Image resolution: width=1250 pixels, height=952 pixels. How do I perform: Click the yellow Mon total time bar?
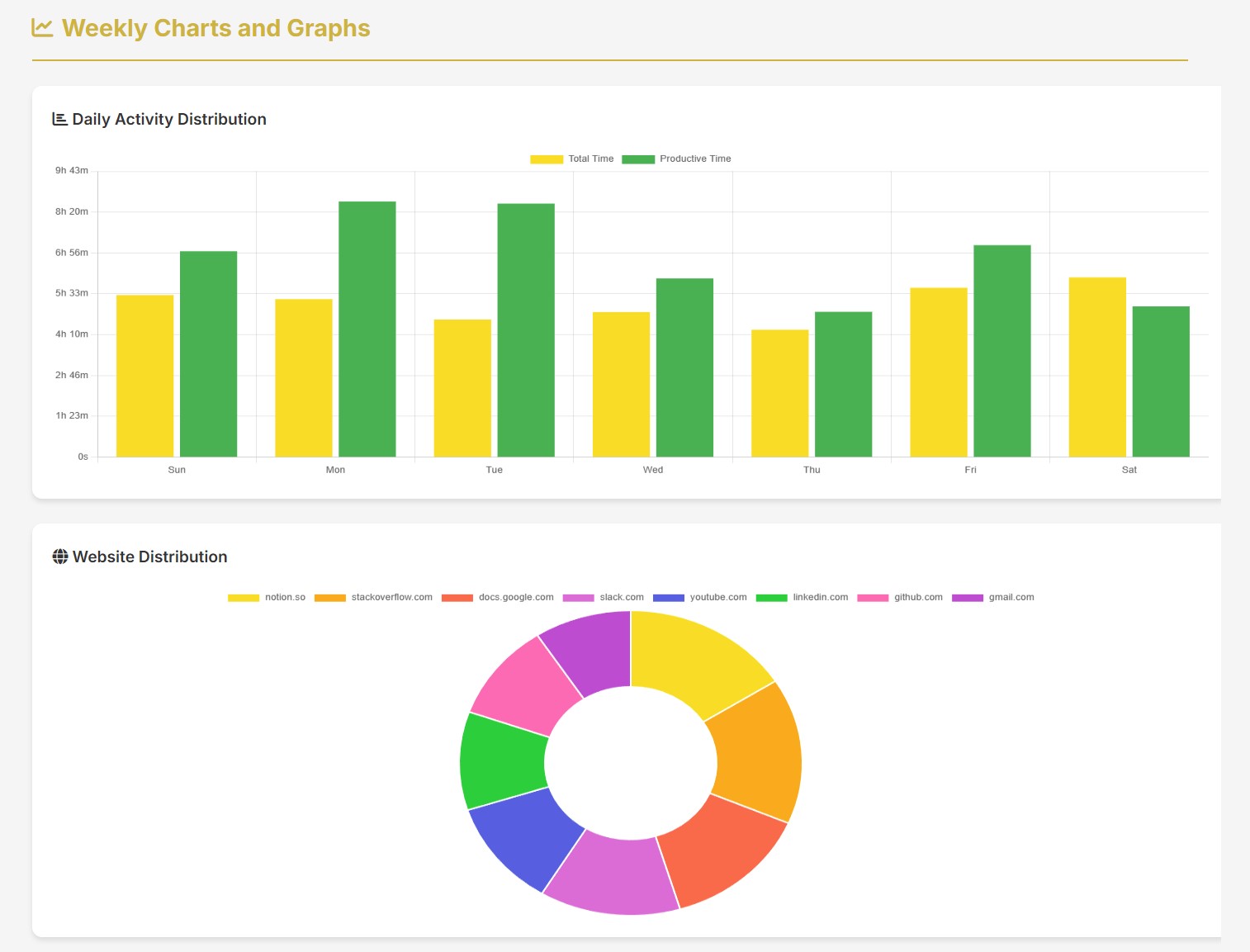[304, 377]
